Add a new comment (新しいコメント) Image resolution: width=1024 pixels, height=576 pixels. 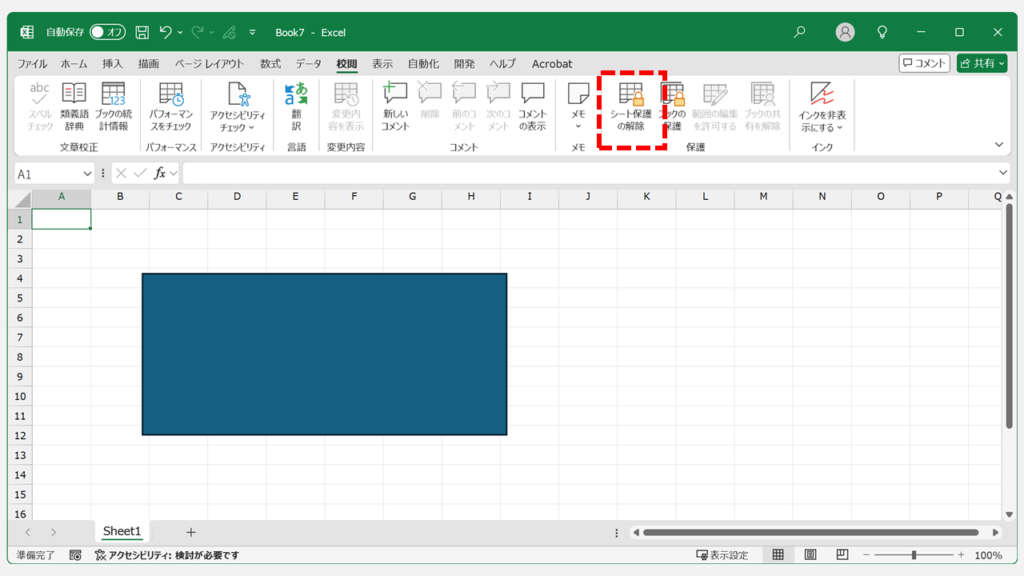click(x=395, y=106)
